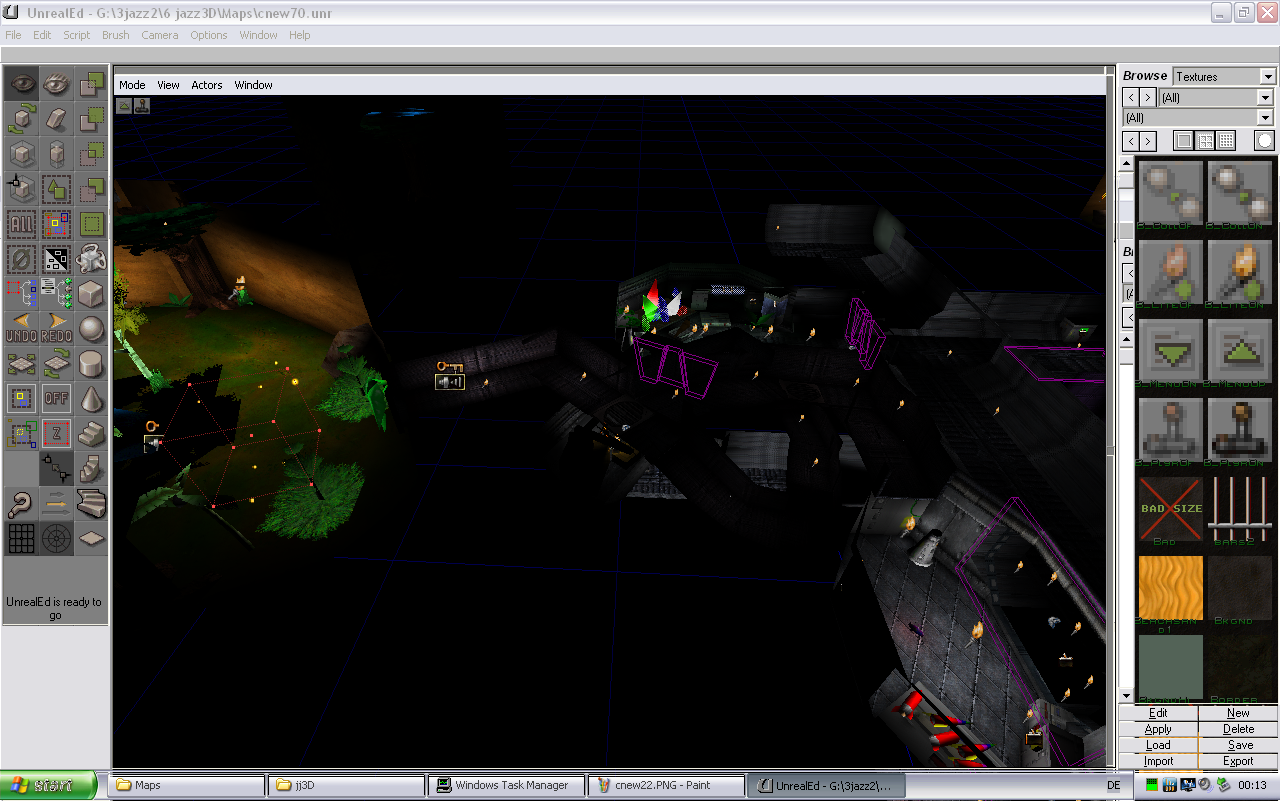The image size is (1280, 801).
Task: Select the bars2 texture thumbnail
Action: [1239, 509]
